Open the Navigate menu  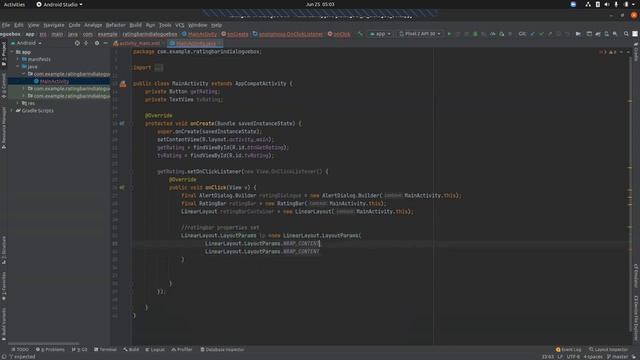click(53, 25)
